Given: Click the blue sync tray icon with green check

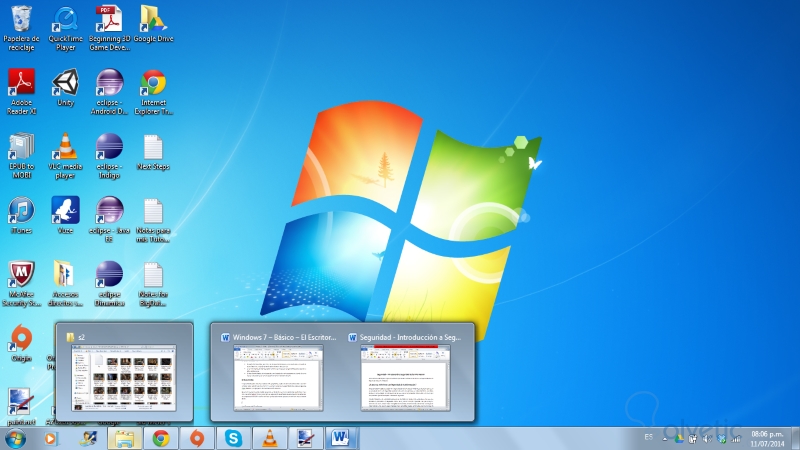Looking at the screenshot, I should click(x=721, y=438).
